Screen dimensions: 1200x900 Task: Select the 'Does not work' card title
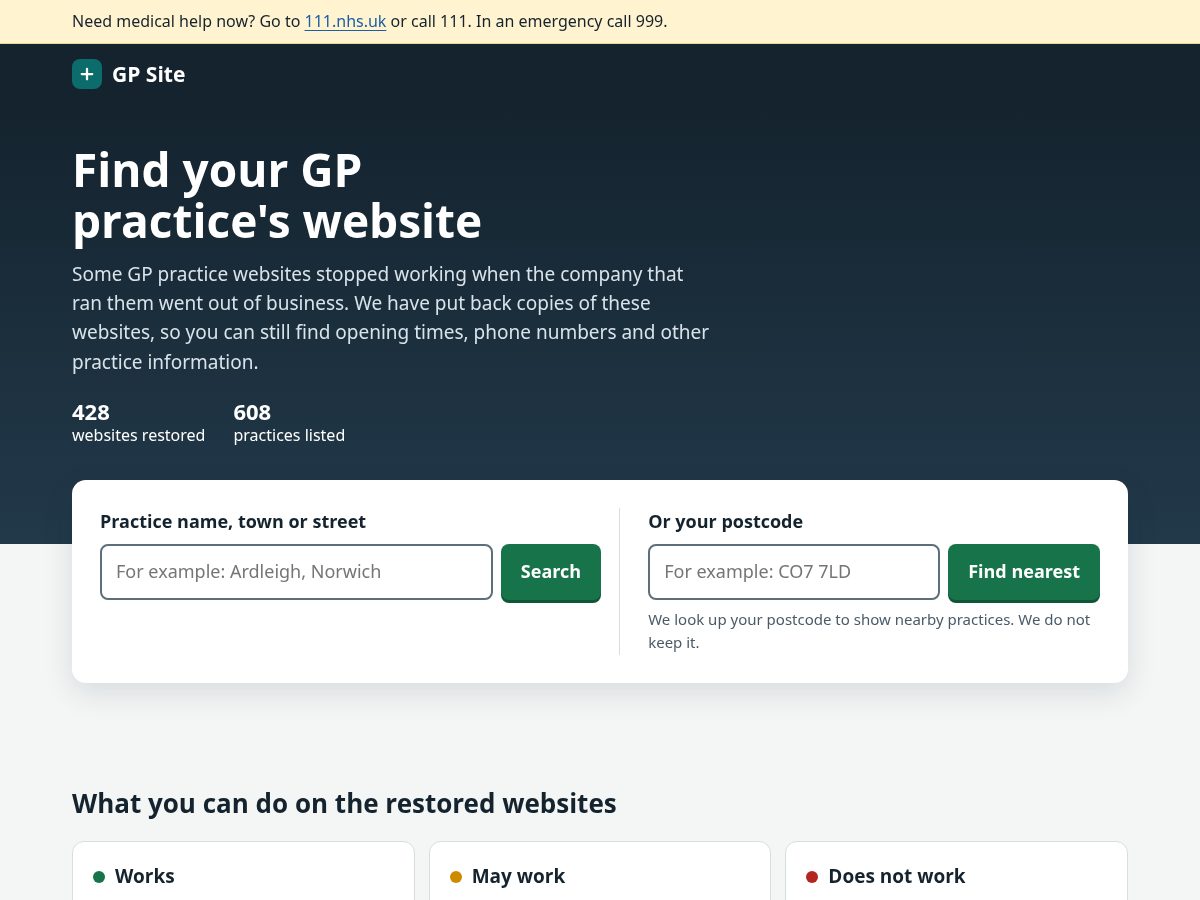click(897, 876)
